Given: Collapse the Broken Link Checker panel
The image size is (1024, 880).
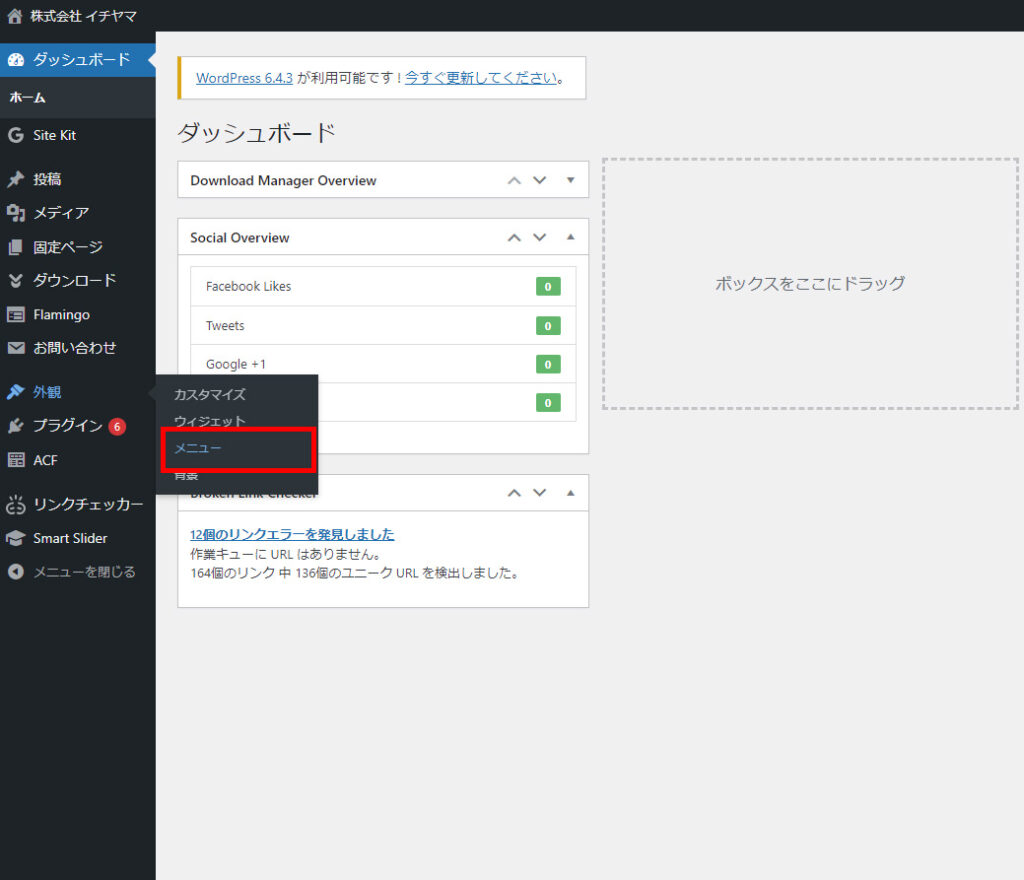Looking at the screenshot, I should coord(570,493).
